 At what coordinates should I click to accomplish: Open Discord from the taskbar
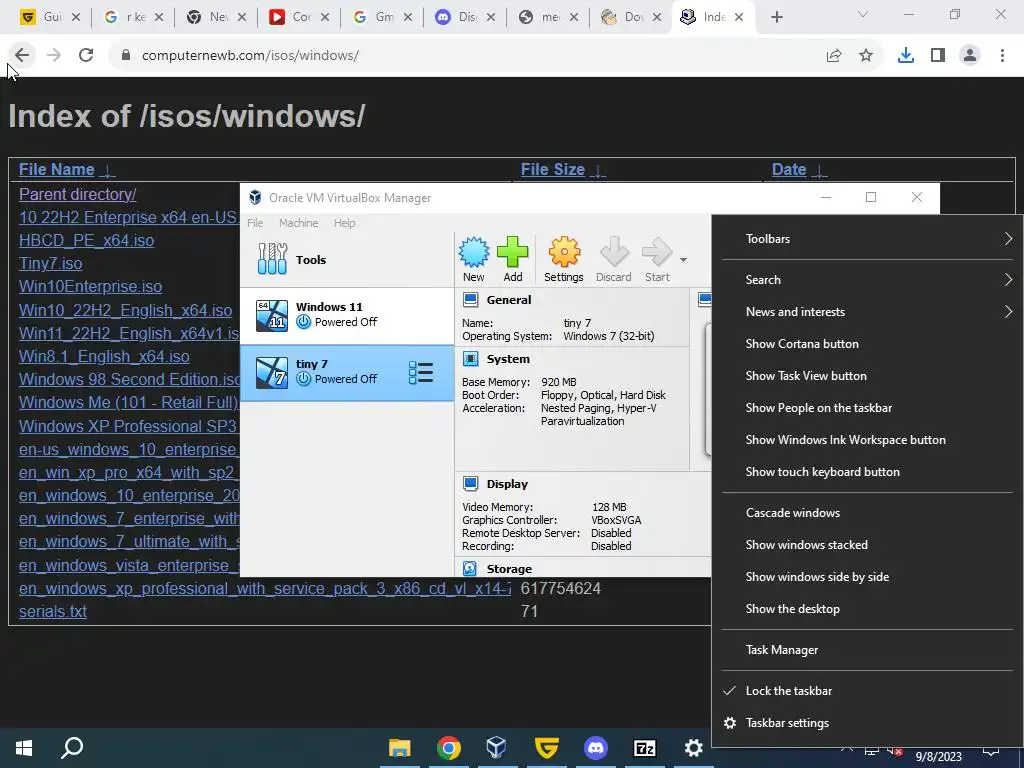pyautogui.click(x=596, y=748)
